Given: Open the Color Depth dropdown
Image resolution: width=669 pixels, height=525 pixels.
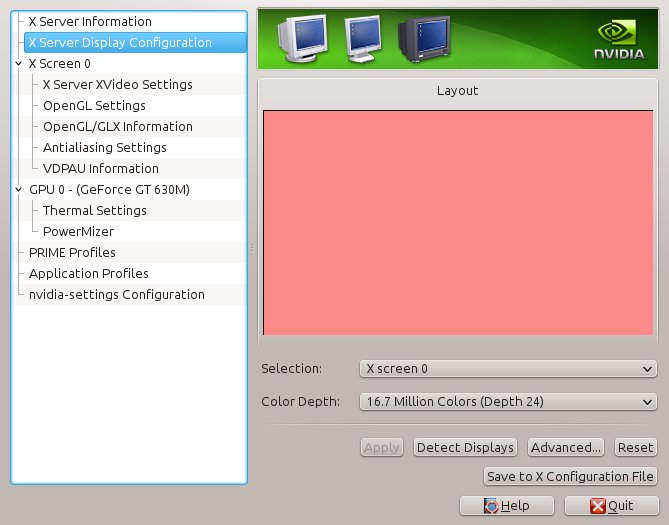Looking at the screenshot, I should click(x=507, y=402).
